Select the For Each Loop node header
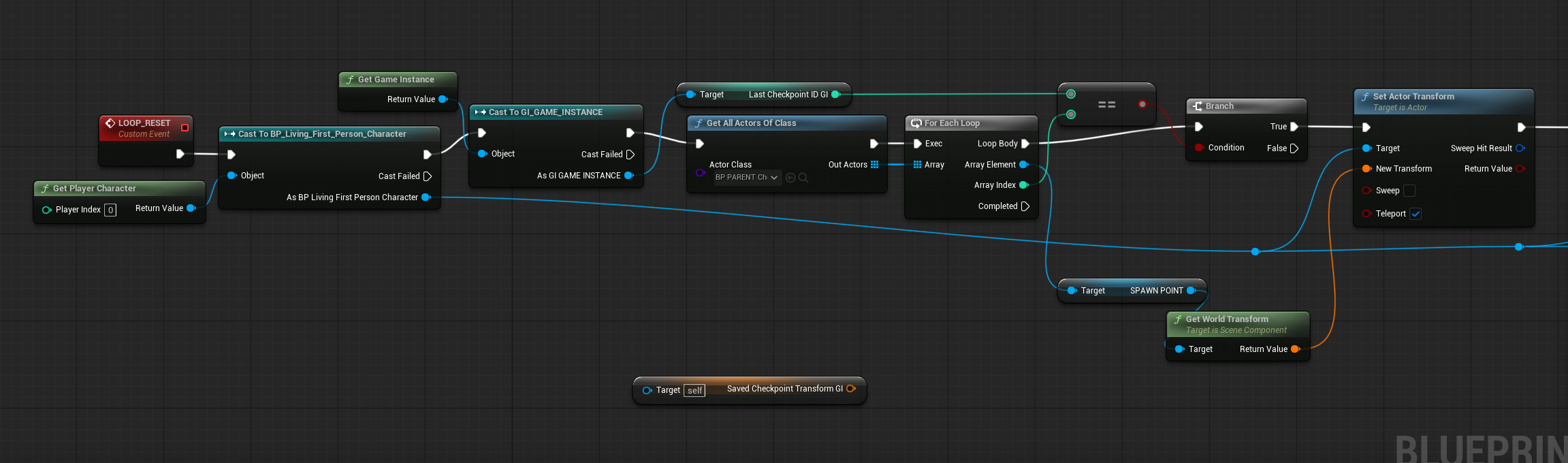The width and height of the screenshot is (1568, 463). 972,123
